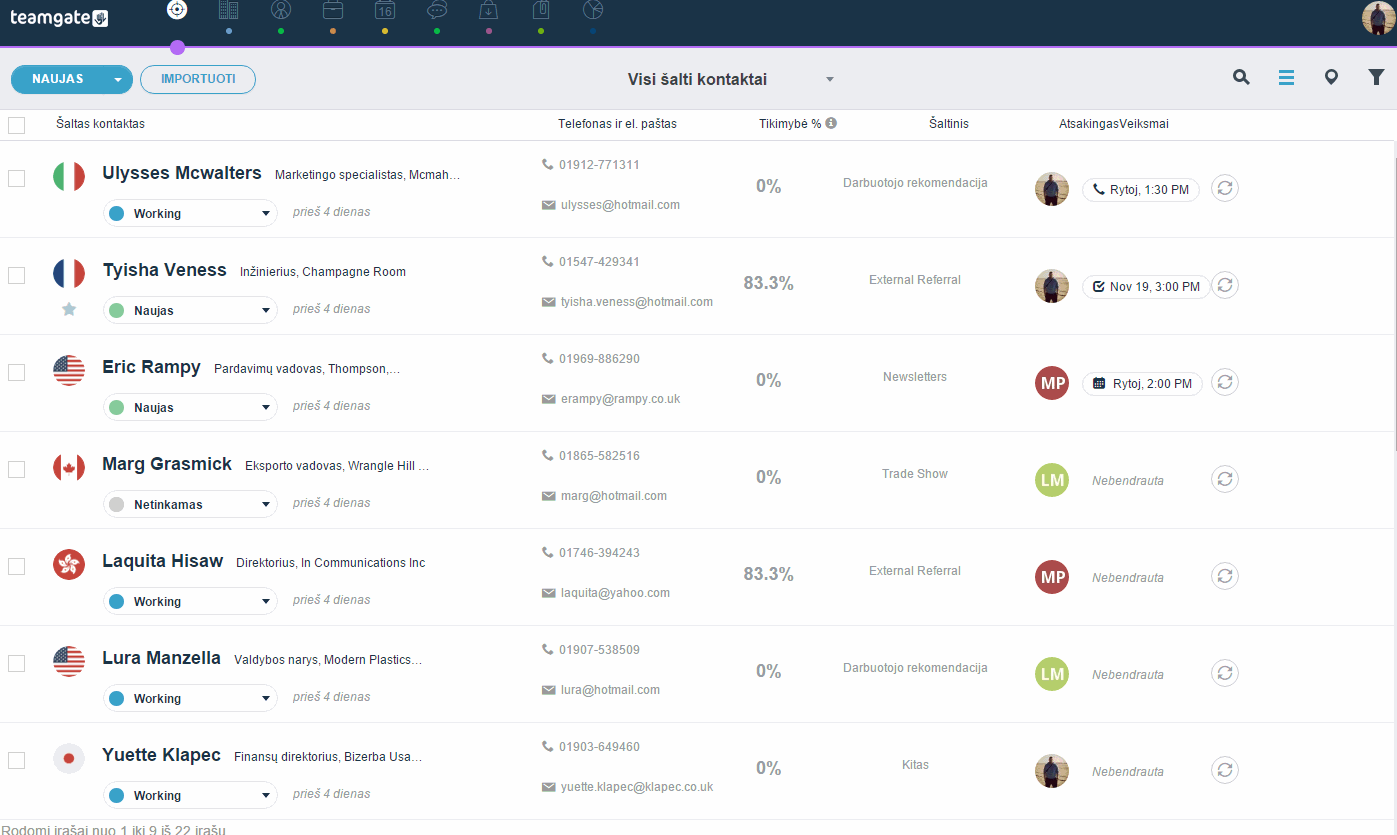
Task: Open Netinkamas status dropdown for Marg Grasmick
Action: pos(190,504)
